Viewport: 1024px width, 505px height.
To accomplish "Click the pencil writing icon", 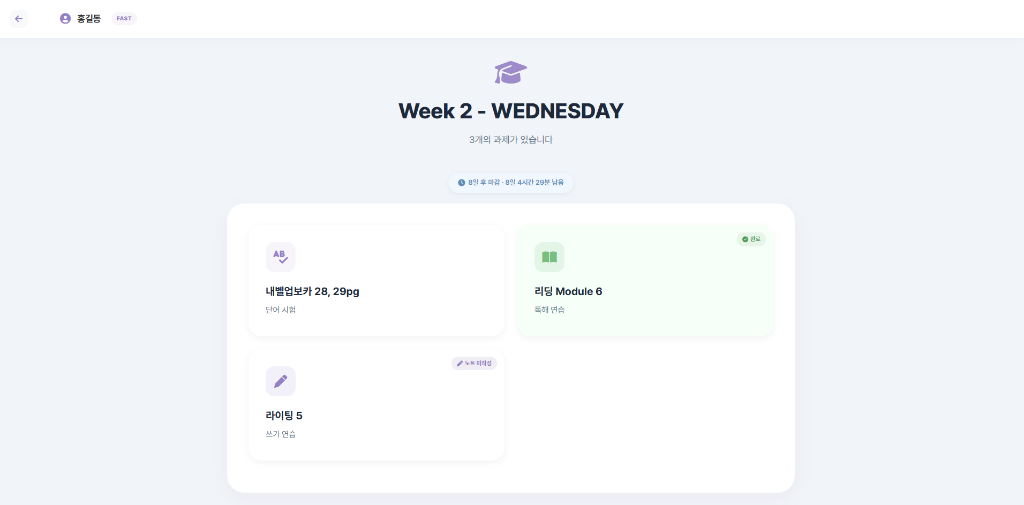I will pos(280,381).
